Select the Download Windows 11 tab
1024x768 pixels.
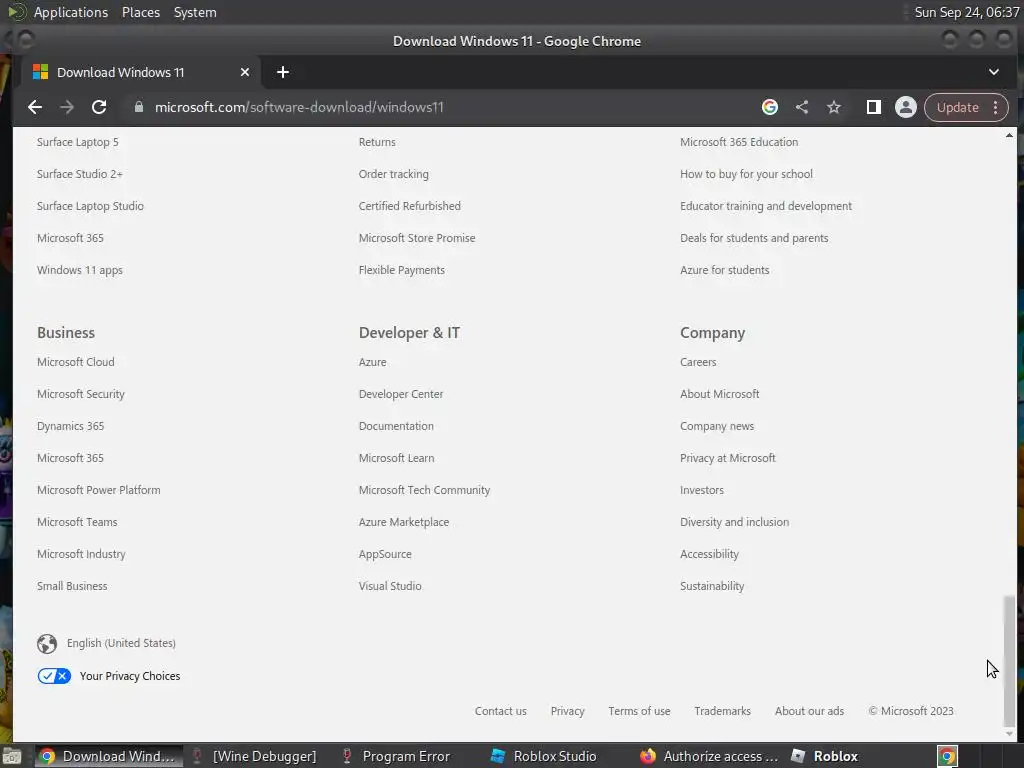point(140,72)
